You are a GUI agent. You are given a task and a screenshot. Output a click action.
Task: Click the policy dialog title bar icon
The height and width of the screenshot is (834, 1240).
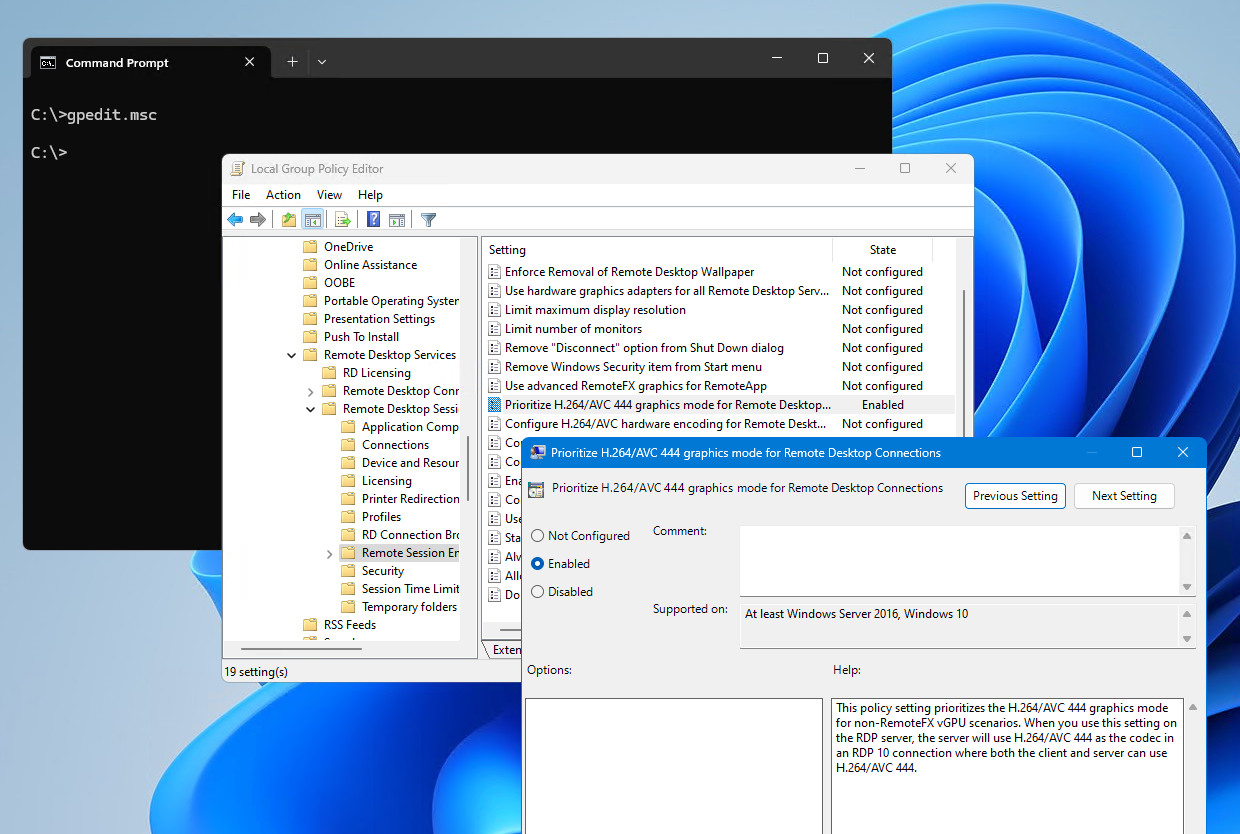(x=538, y=453)
